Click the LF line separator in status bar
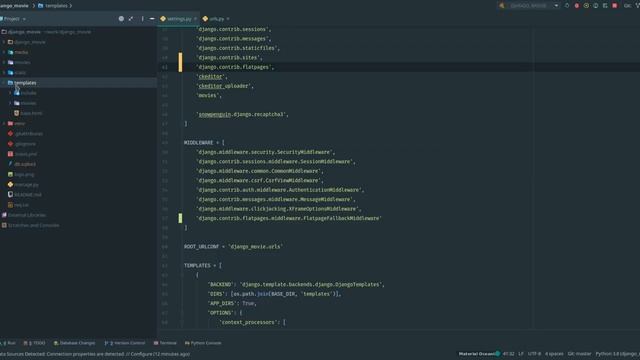640x360 pixels. tap(521, 354)
